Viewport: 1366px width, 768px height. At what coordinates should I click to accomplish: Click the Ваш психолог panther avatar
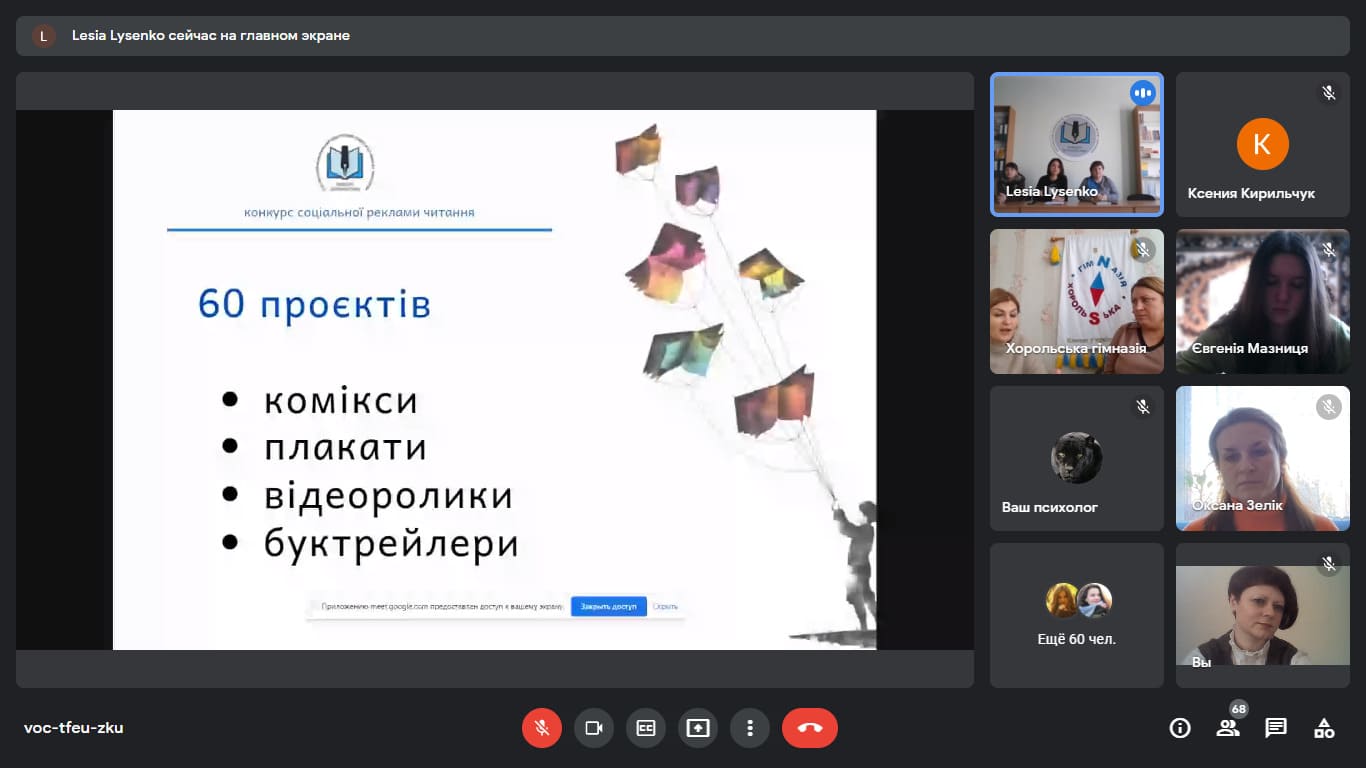point(1076,458)
